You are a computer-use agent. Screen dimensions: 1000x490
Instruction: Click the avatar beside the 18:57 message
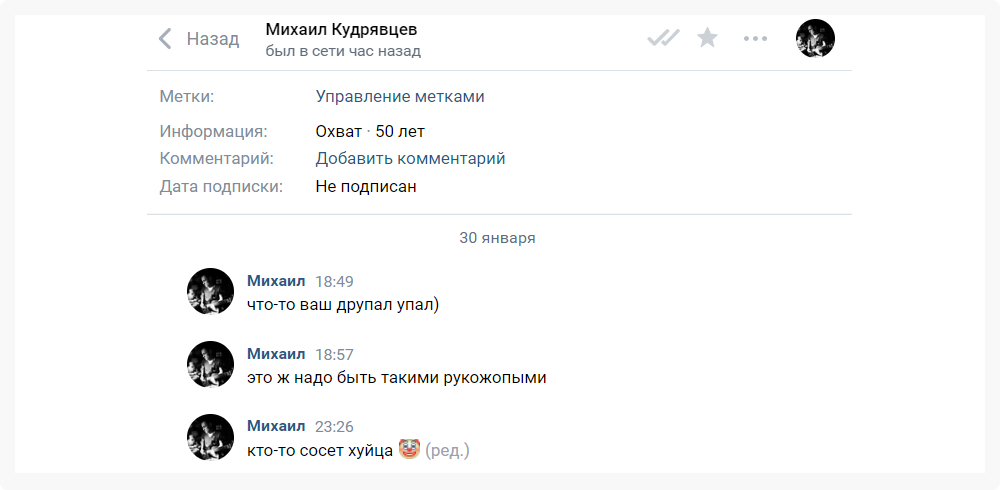point(210,364)
